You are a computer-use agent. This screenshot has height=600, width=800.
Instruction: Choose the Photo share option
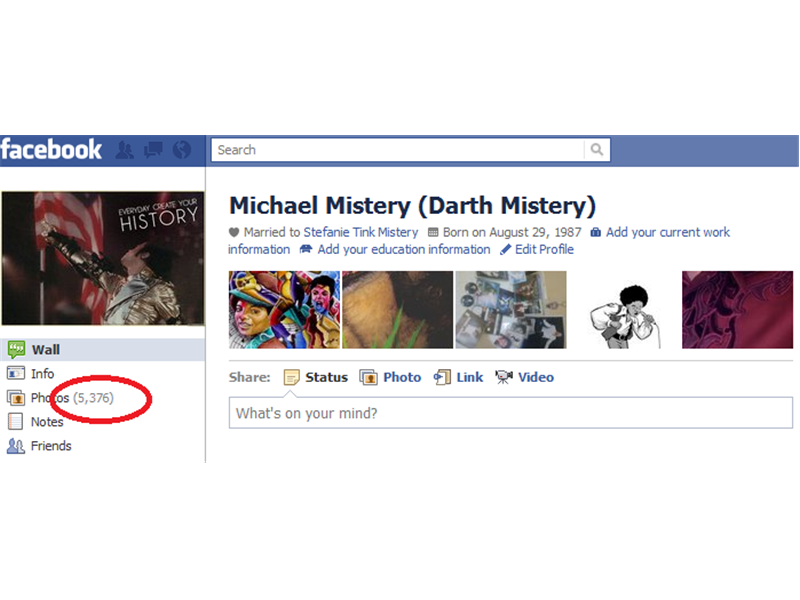[390, 377]
